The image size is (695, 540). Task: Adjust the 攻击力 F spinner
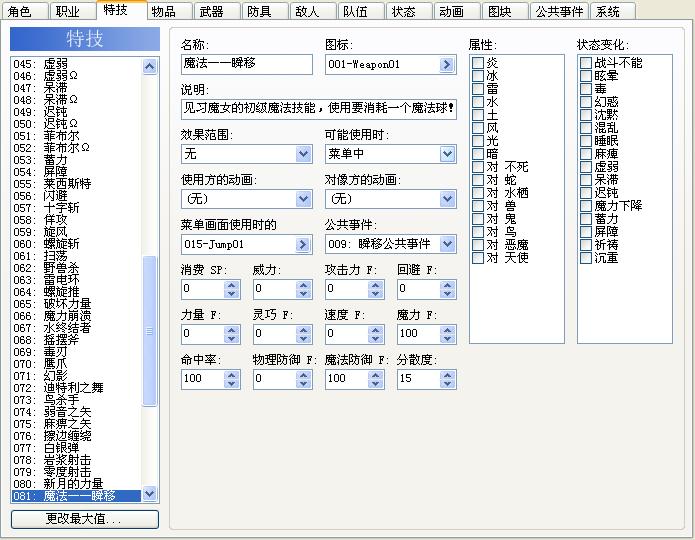pyautogui.click(x=375, y=289)
